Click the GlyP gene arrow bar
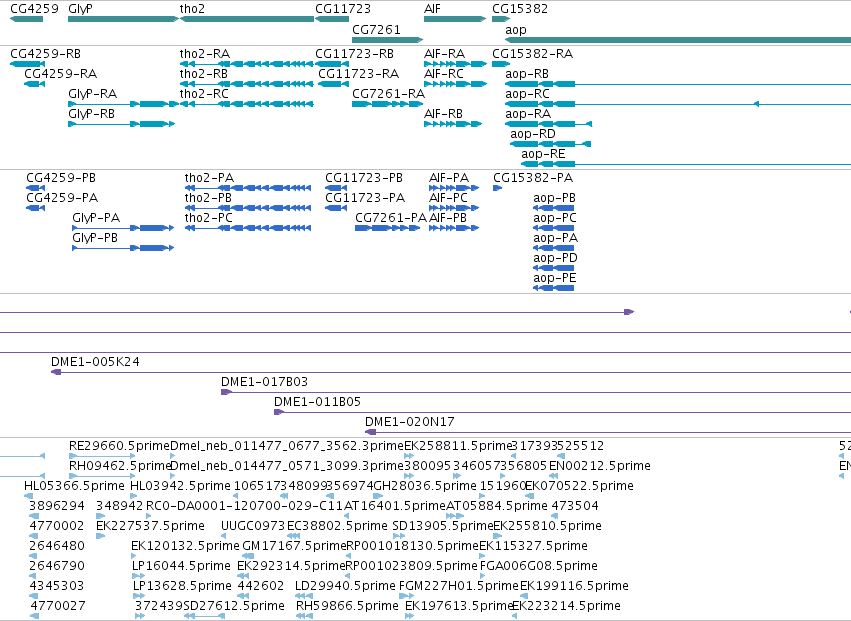Screen dimensions: 851x621 tap(123, 19)
